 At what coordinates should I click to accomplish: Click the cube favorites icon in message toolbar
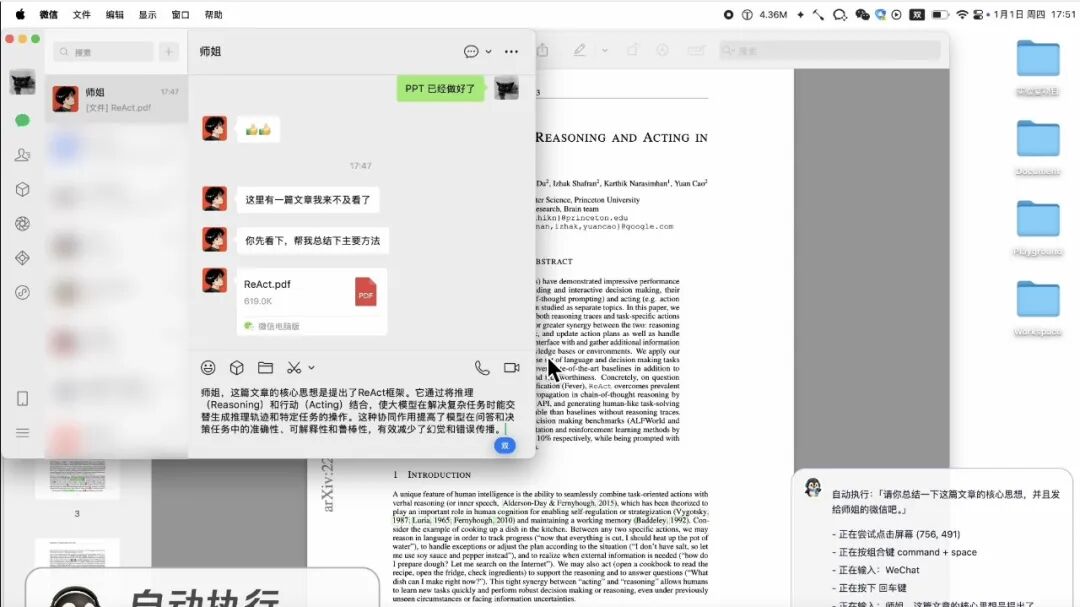[237, 368]
